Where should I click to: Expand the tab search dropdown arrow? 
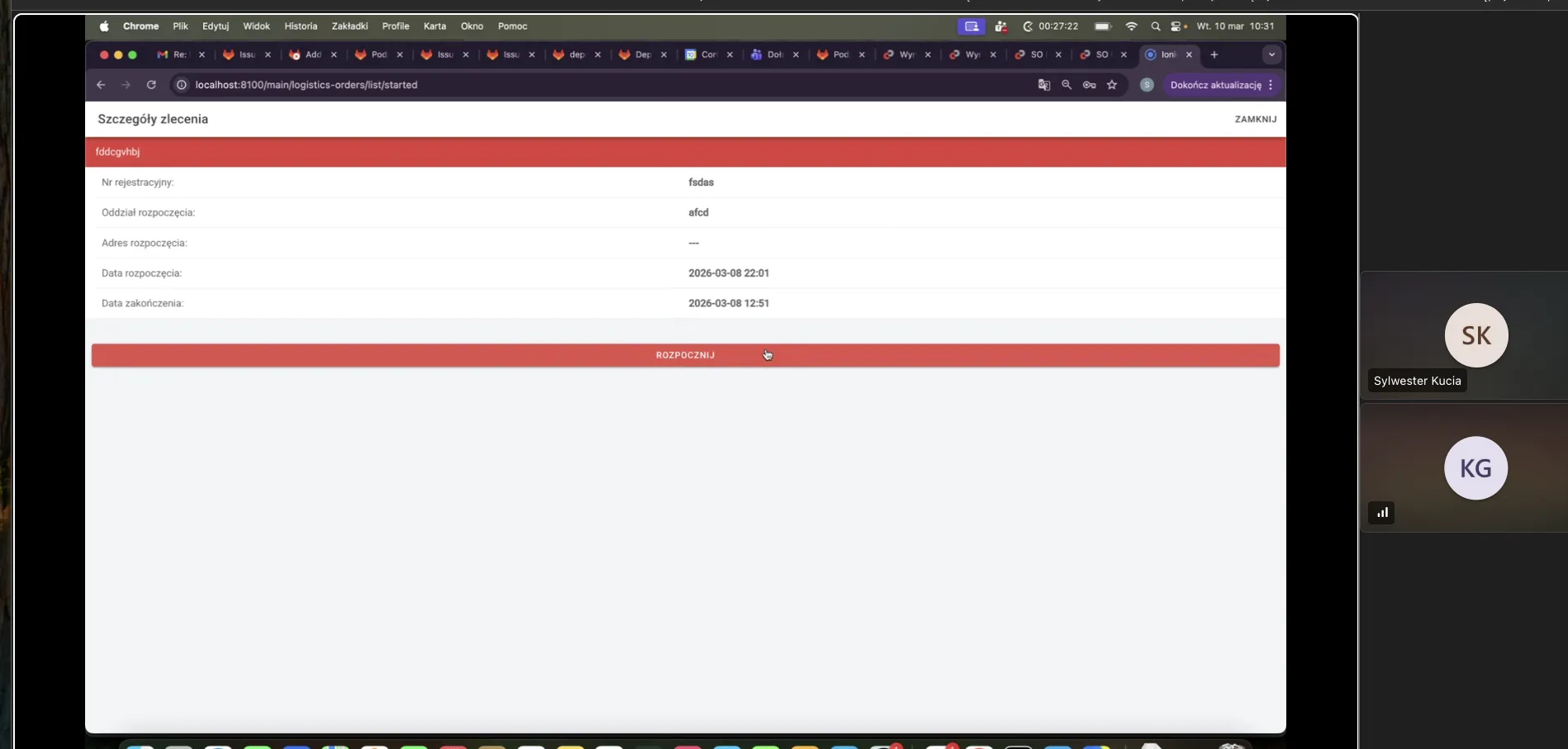pos(1271,55)
